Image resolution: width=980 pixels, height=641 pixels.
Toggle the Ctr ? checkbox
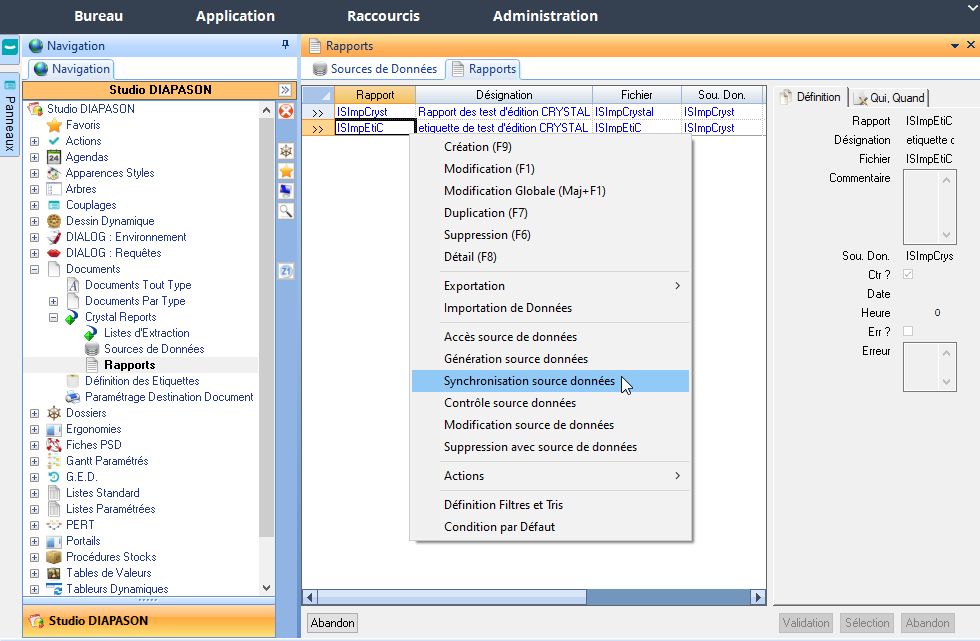pyautogui.click(x=908, y=275)
